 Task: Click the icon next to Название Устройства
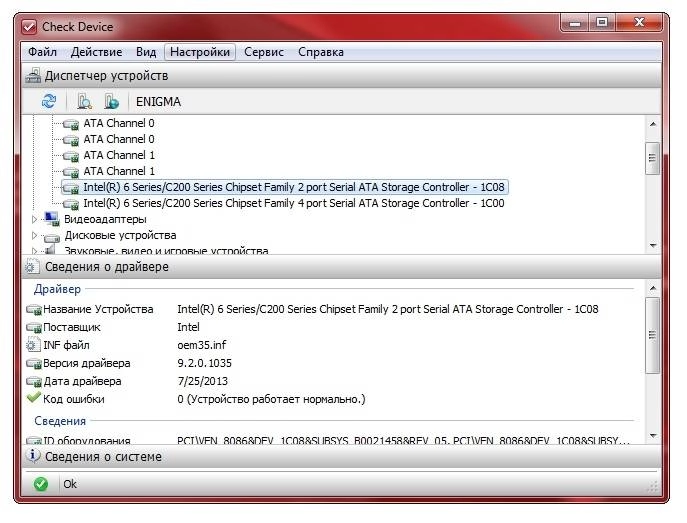[x=34, y=310]
